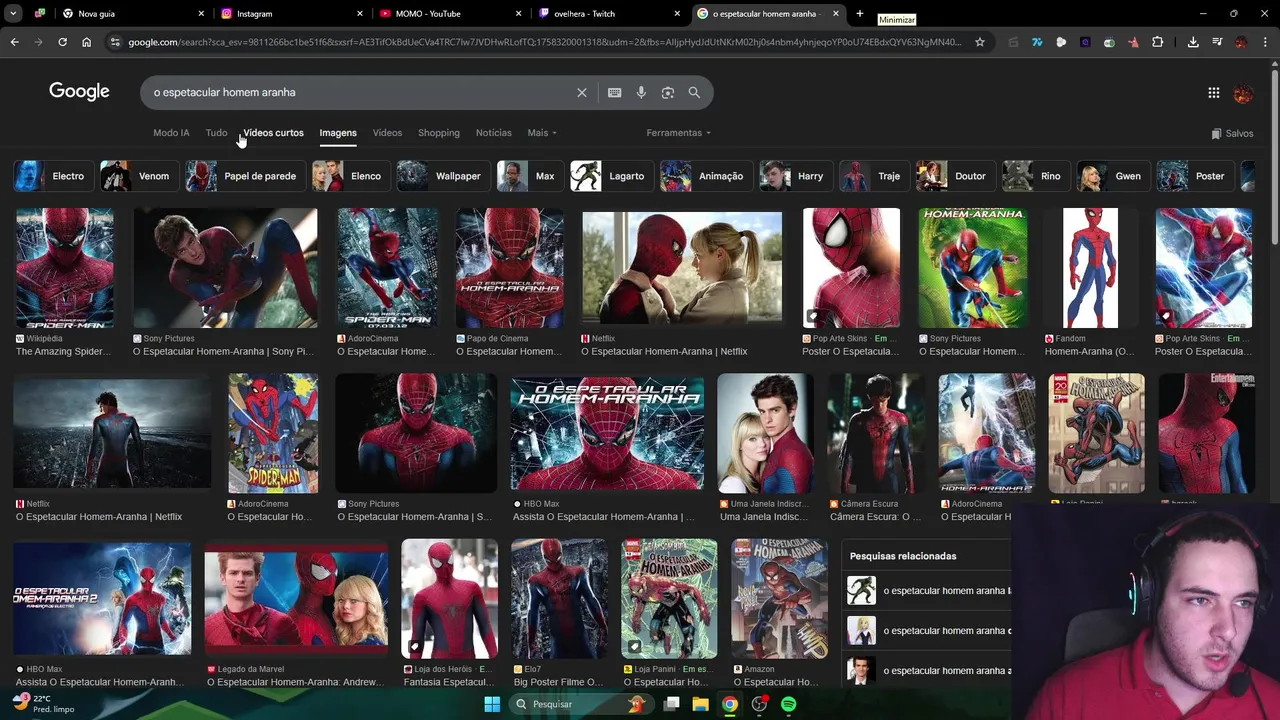Click the address bar URL
This screenshot has height=720, width=1280.
(x=545, y=42)
